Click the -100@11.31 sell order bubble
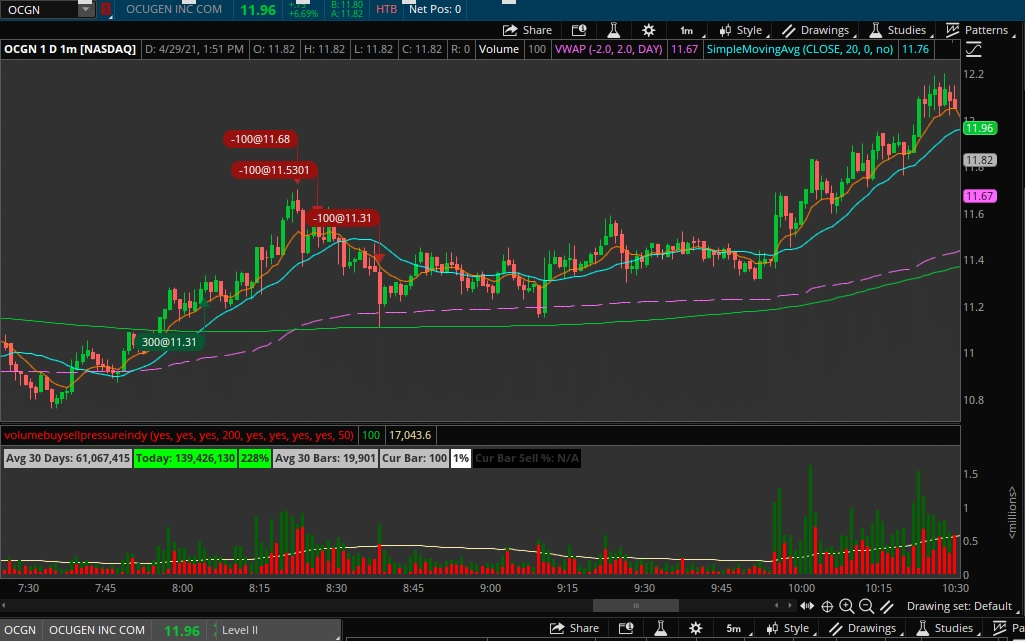Image resolution: width=1025 pixels, height=641 pixels. (x=341, y=218)
